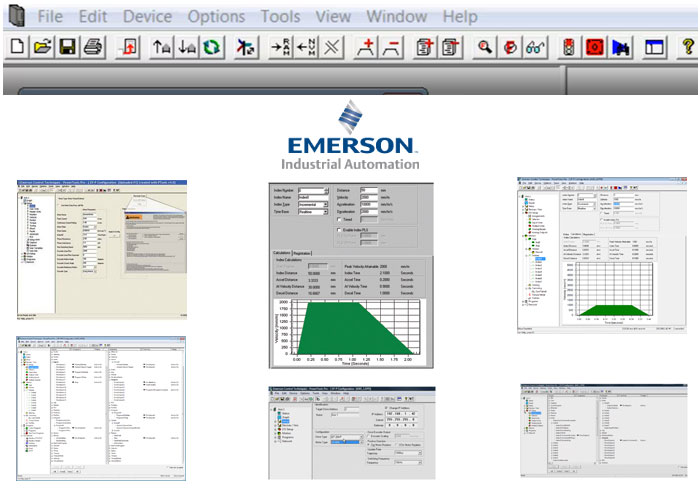Open the bottom-center setup screenshot thumbnail
The height and width of the screenshot is (500, 700).
coord(352,433)
